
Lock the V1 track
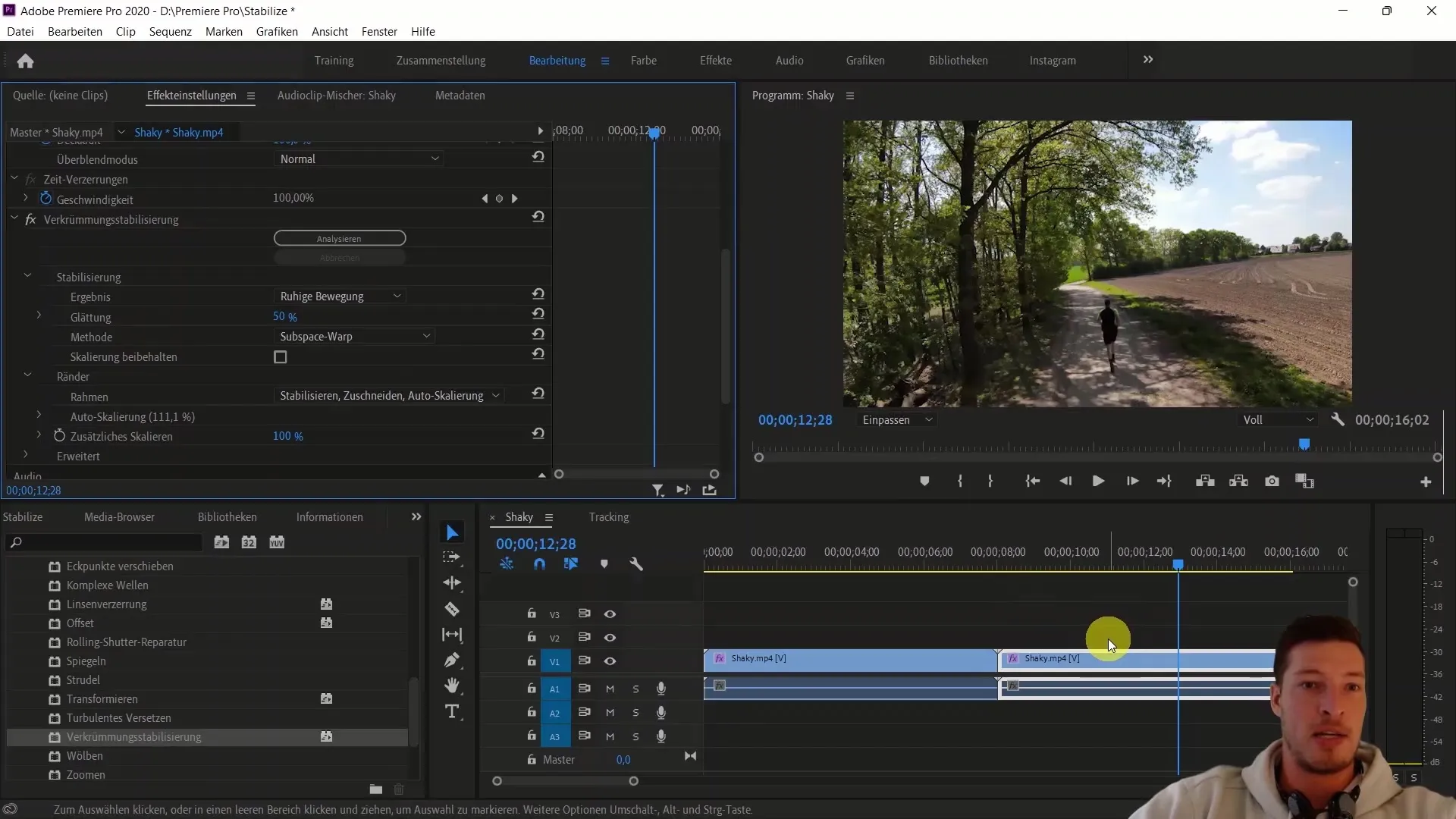pos(532,661)
